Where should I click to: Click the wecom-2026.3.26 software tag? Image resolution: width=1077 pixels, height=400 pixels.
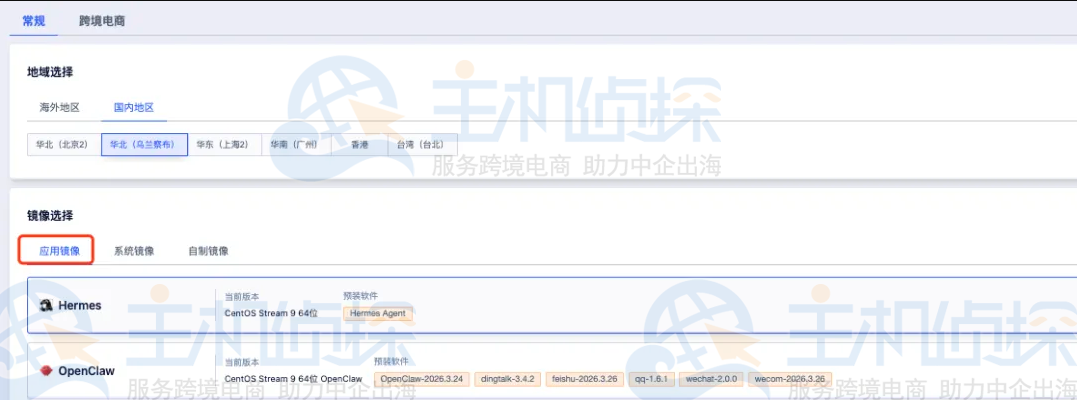point(790,379)
